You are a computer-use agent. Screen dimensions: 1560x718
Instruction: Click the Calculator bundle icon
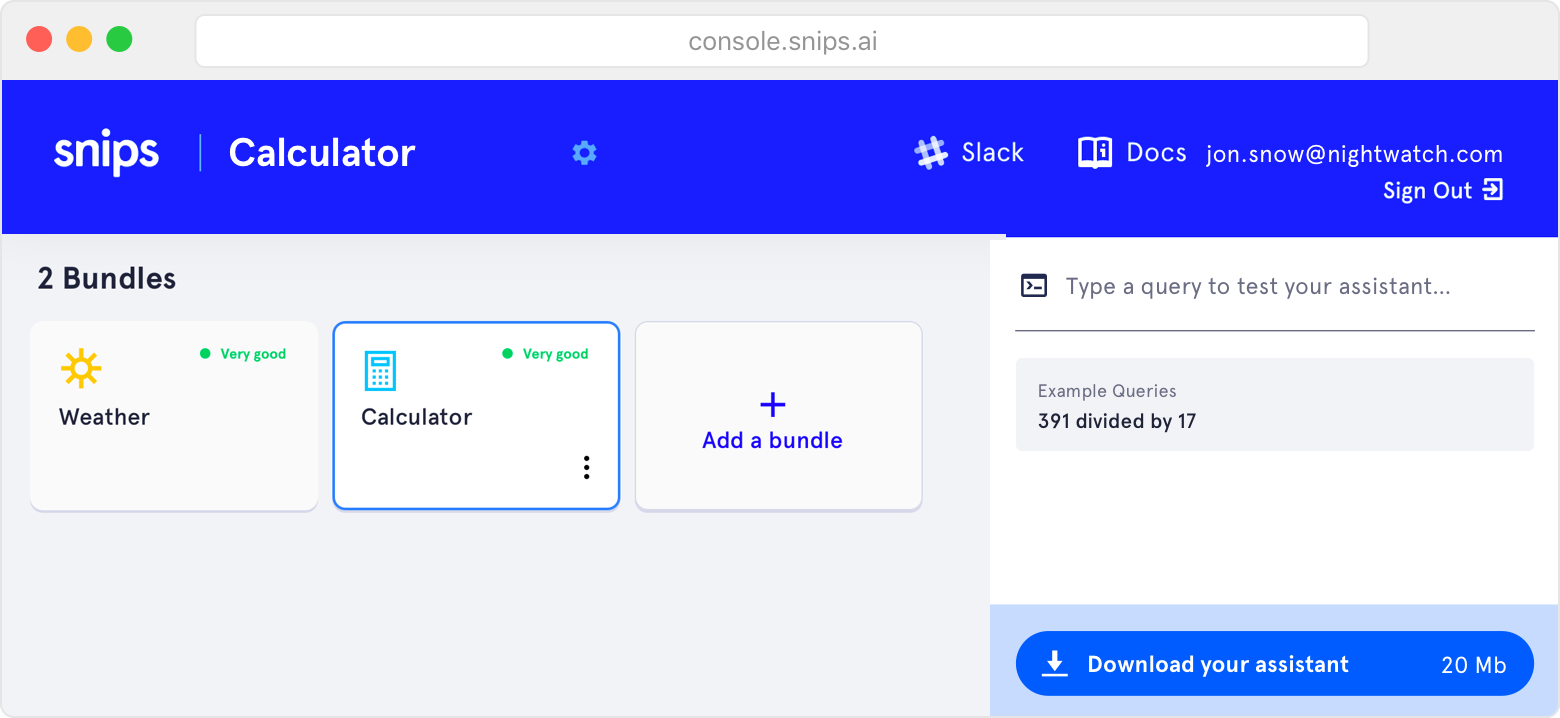point(380,371)
